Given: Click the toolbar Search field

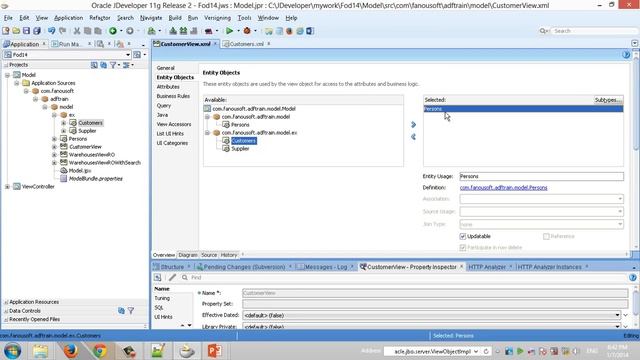Looking at the screenshot, I should pyautogui.click(x=592, y=31).
